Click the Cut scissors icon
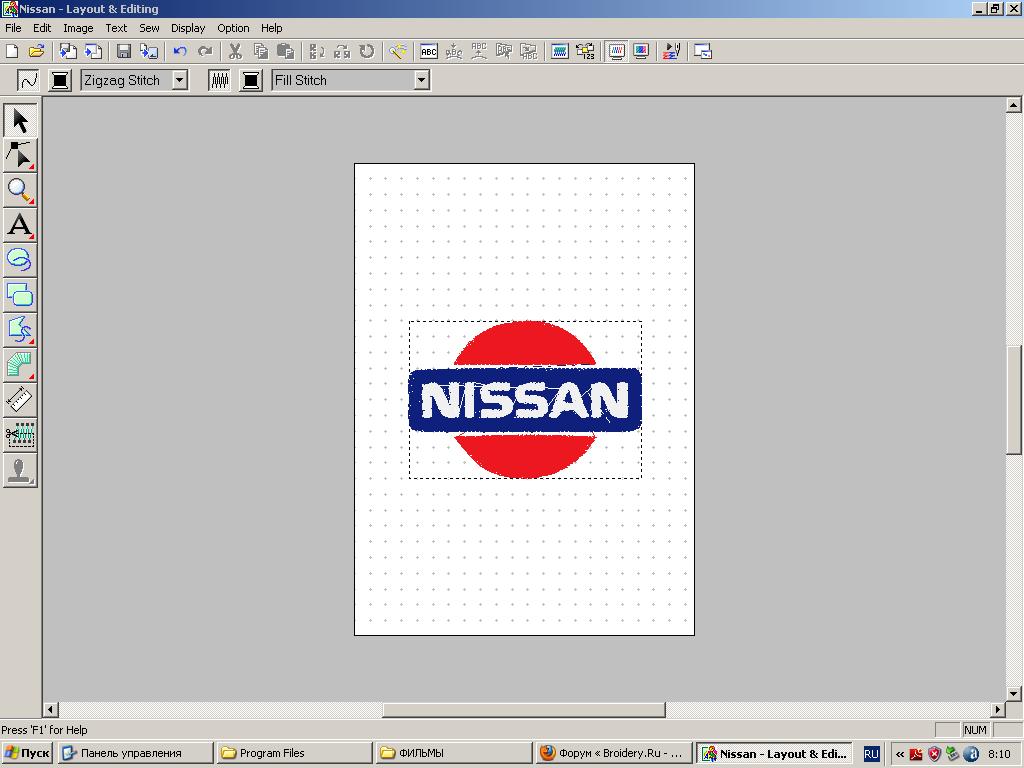The image size is (1024, 768). (236, 52)
